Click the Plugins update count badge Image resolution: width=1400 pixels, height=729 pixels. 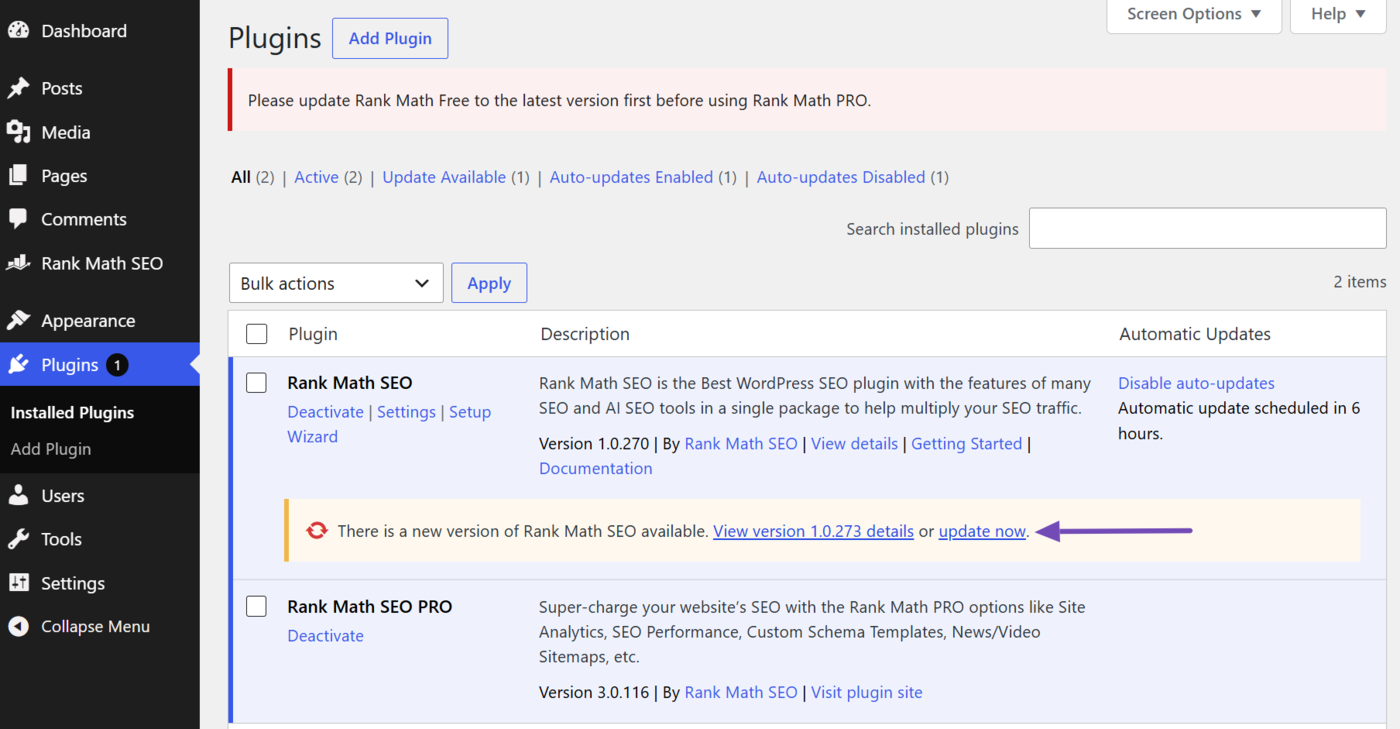point(117,365)
